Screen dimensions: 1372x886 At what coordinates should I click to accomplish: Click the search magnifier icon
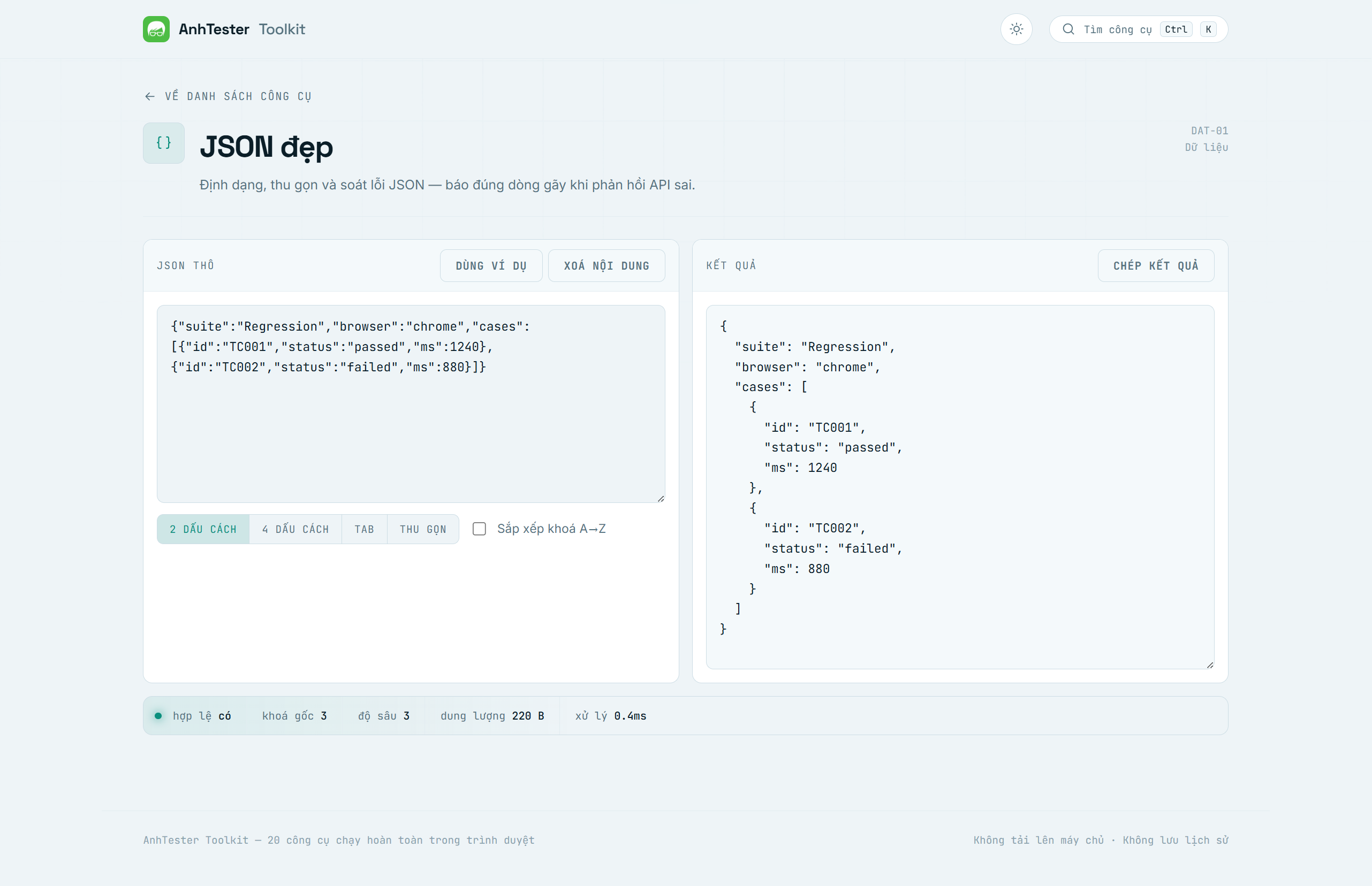coord(1068,29)
